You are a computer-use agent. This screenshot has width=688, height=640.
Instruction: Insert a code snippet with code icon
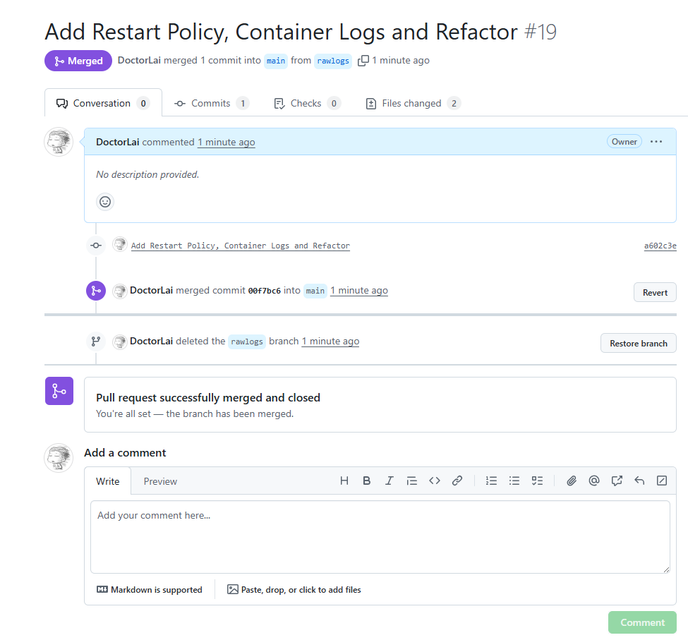point(434,481)
